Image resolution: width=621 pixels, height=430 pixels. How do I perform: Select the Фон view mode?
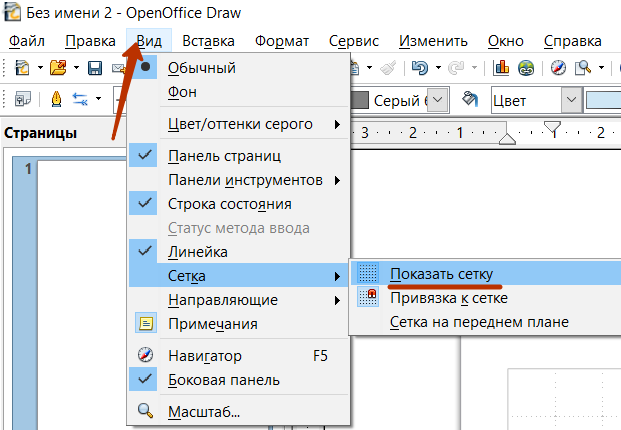point(239,92)
